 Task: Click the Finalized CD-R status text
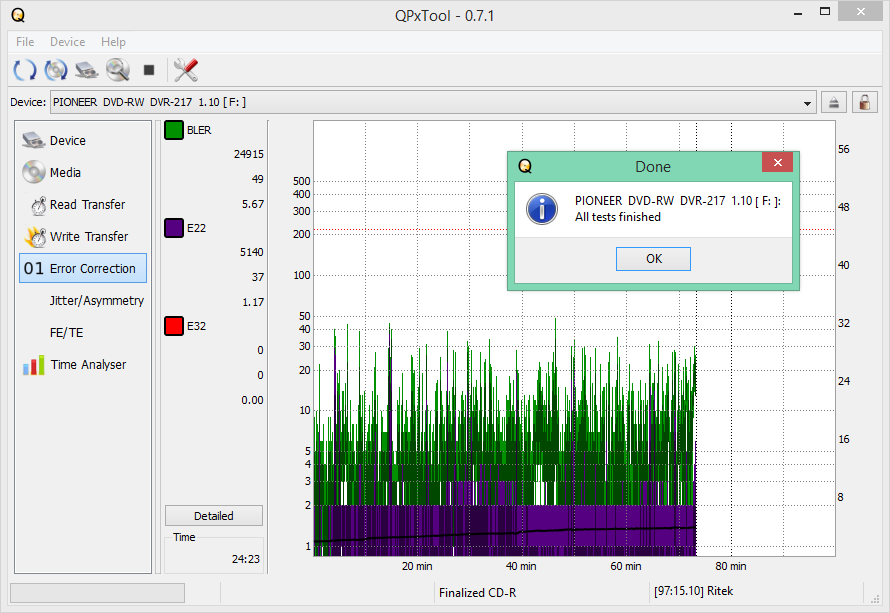tap(477, 593)
